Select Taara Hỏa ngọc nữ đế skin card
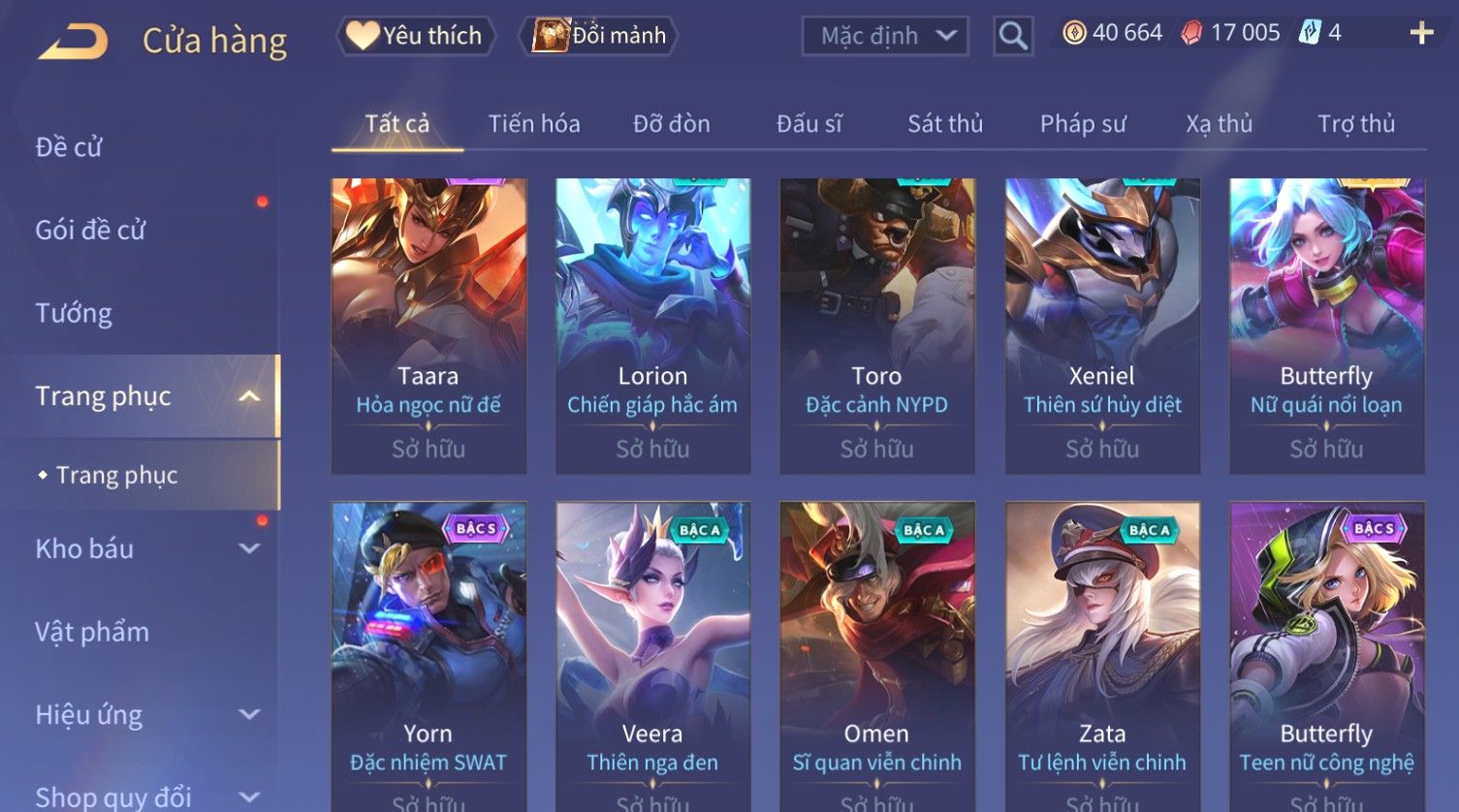 [428, 326]
